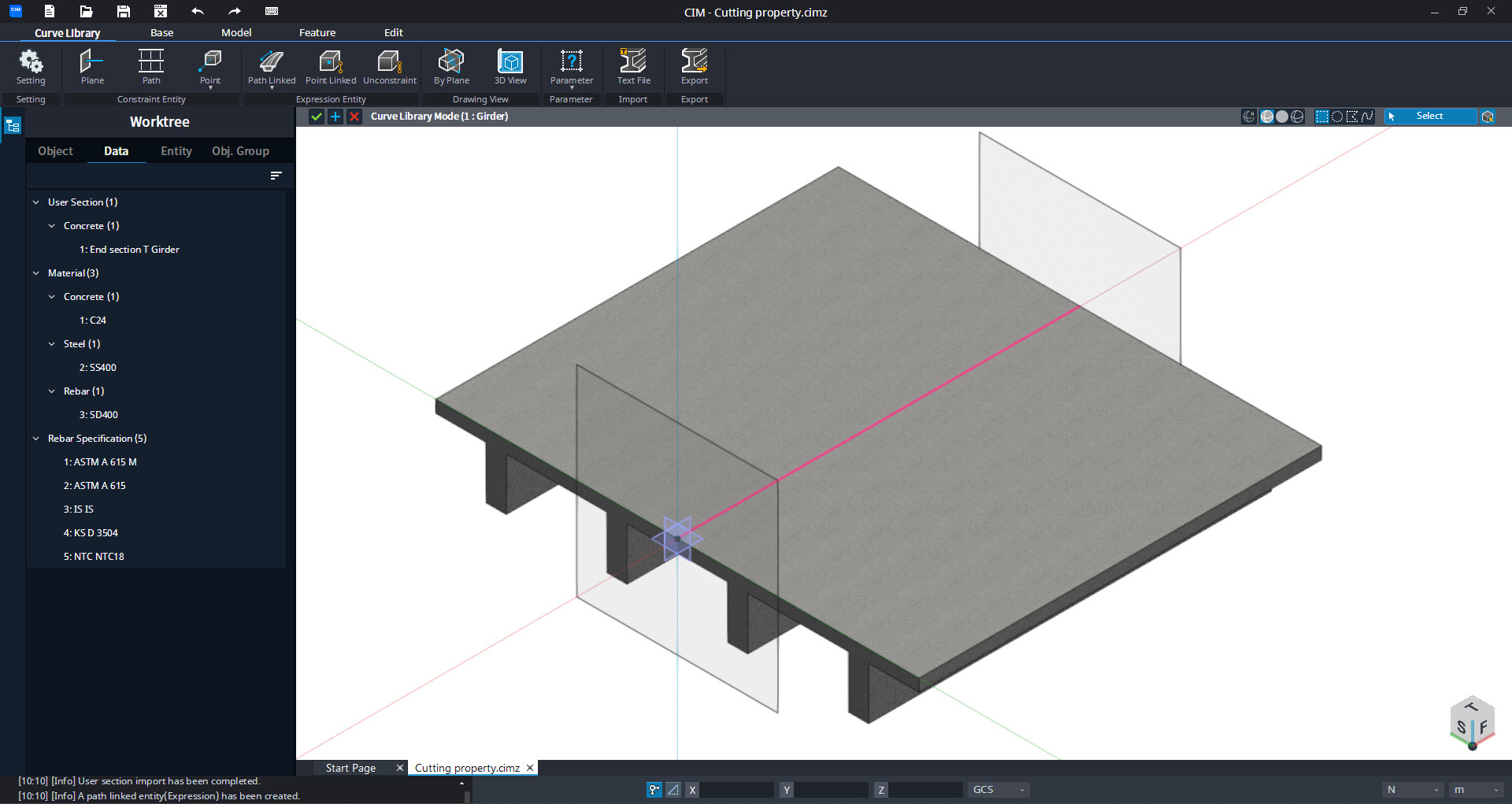1512x804 pixels.
Task: Open the N force unit dropdown
Action: 1413,790
